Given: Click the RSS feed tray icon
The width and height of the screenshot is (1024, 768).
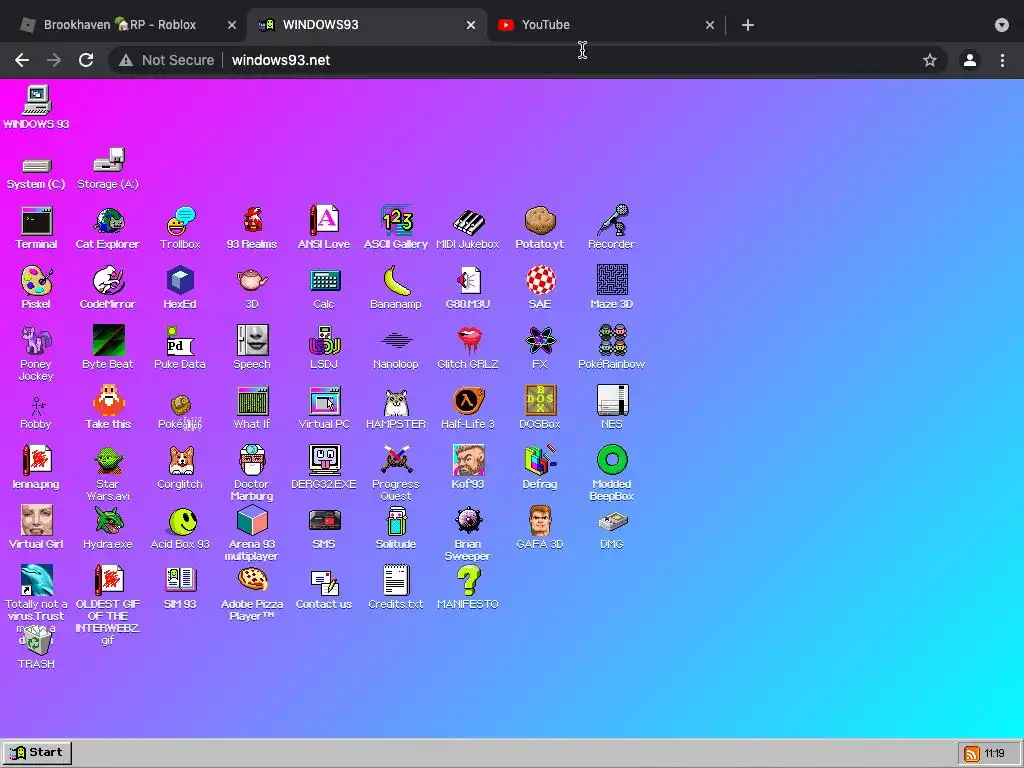Looking at the screenshot, I should point(972,754).
